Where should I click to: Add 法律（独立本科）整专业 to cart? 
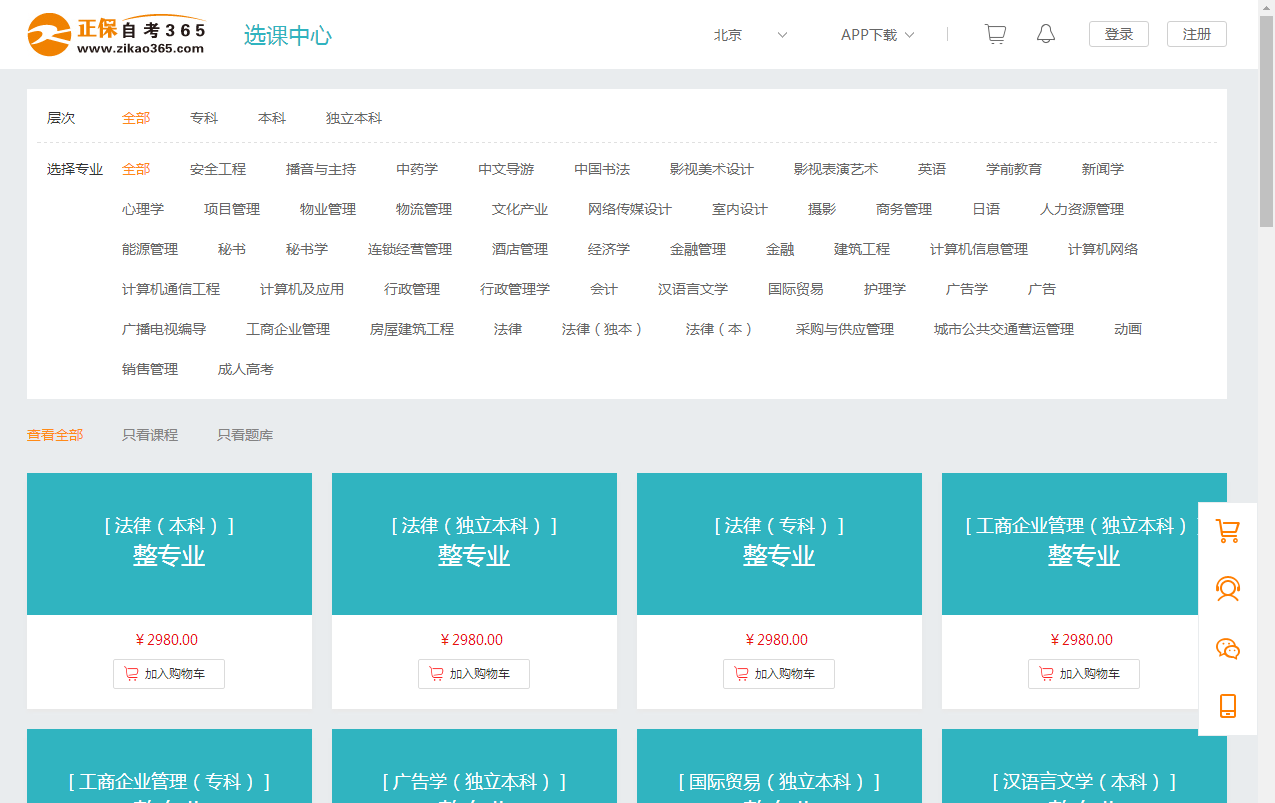474,674
